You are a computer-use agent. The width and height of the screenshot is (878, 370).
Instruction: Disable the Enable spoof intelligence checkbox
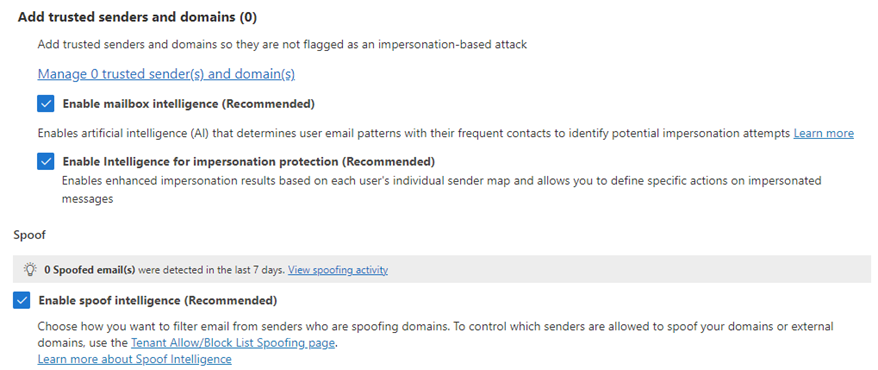(21, 301)
